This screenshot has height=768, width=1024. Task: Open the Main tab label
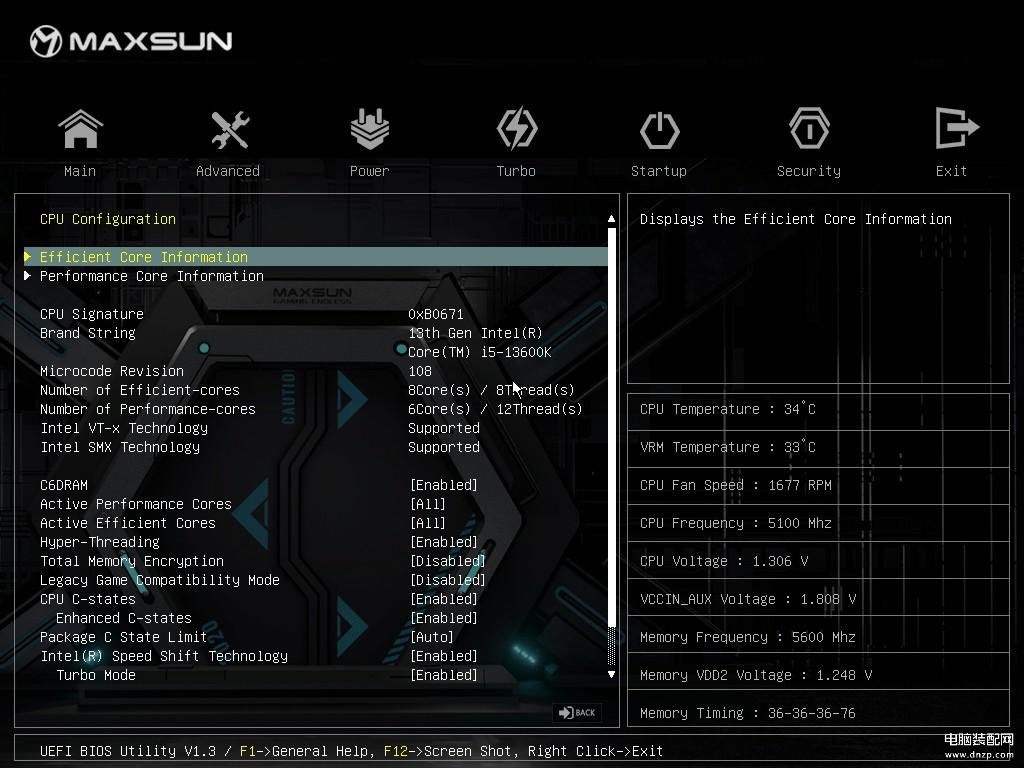80,171
